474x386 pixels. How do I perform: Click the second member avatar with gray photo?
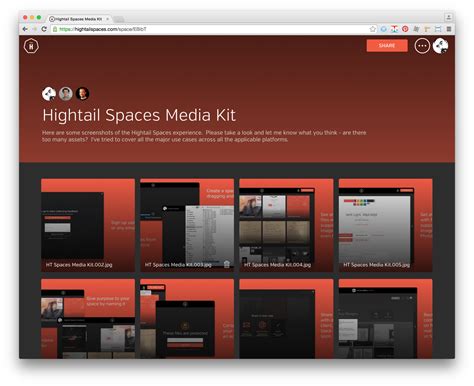[66, 94]
